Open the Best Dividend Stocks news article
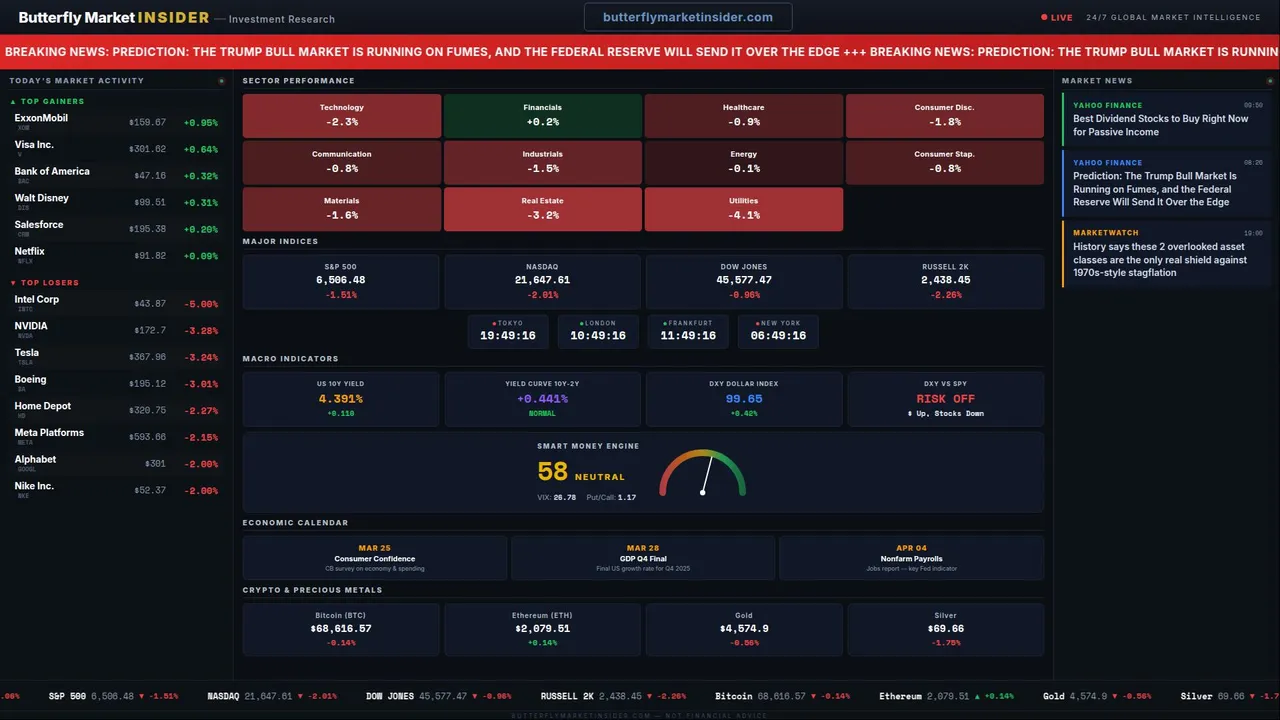This screenshot has height=720, width=1280. pyautogui.click(x=1165, y=119)
